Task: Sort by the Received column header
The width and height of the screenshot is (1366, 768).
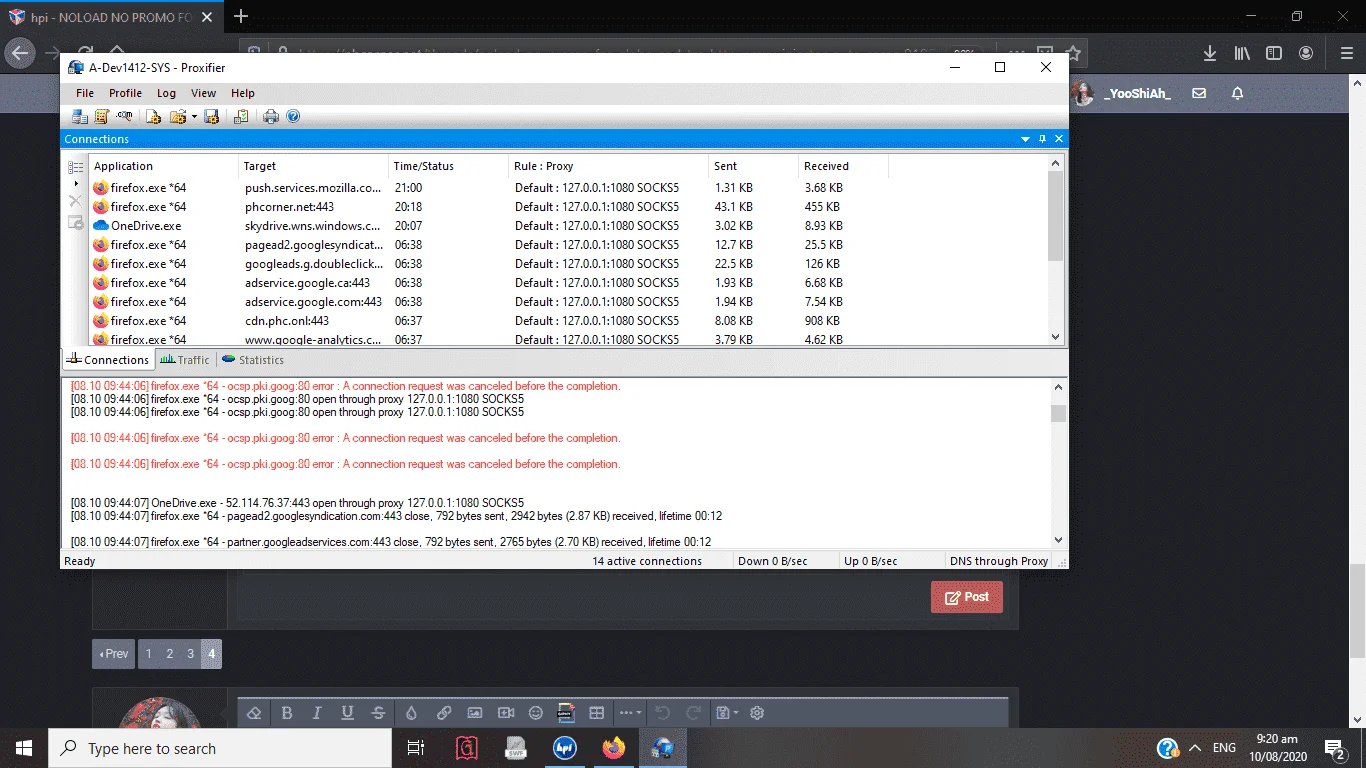Action: [844, 166]
